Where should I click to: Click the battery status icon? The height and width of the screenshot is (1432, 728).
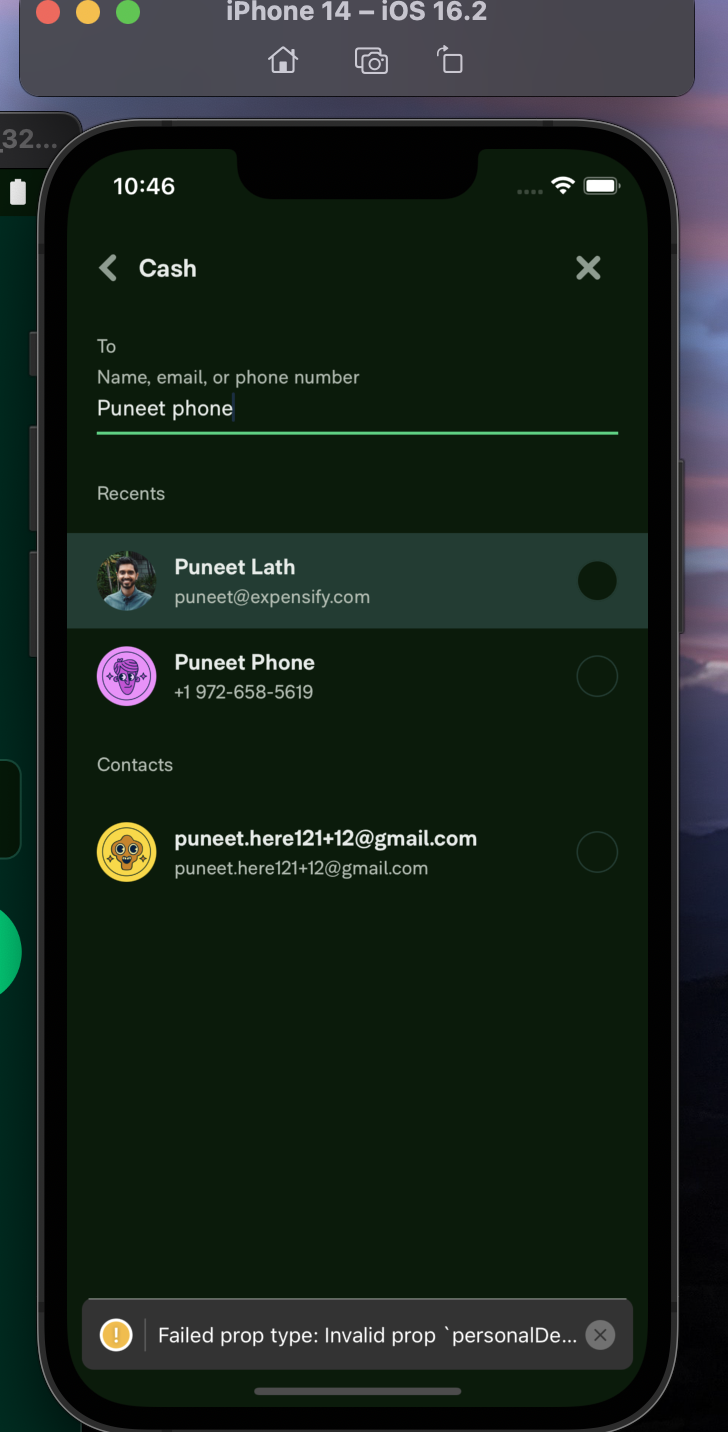click(602, 186)
